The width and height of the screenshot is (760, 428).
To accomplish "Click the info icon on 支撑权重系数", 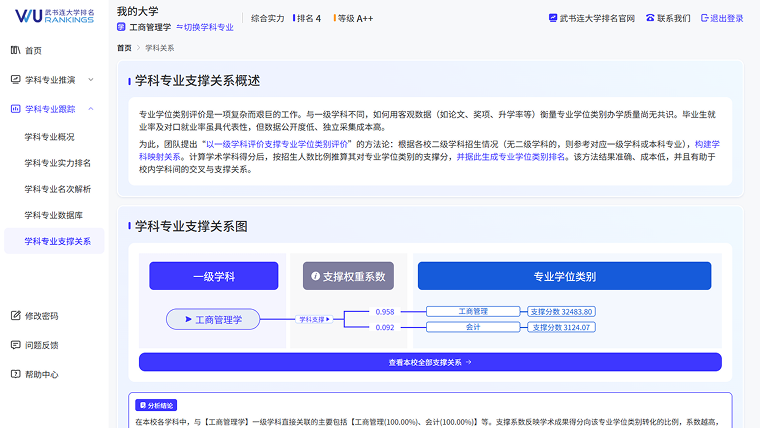I will click(316, 276).
